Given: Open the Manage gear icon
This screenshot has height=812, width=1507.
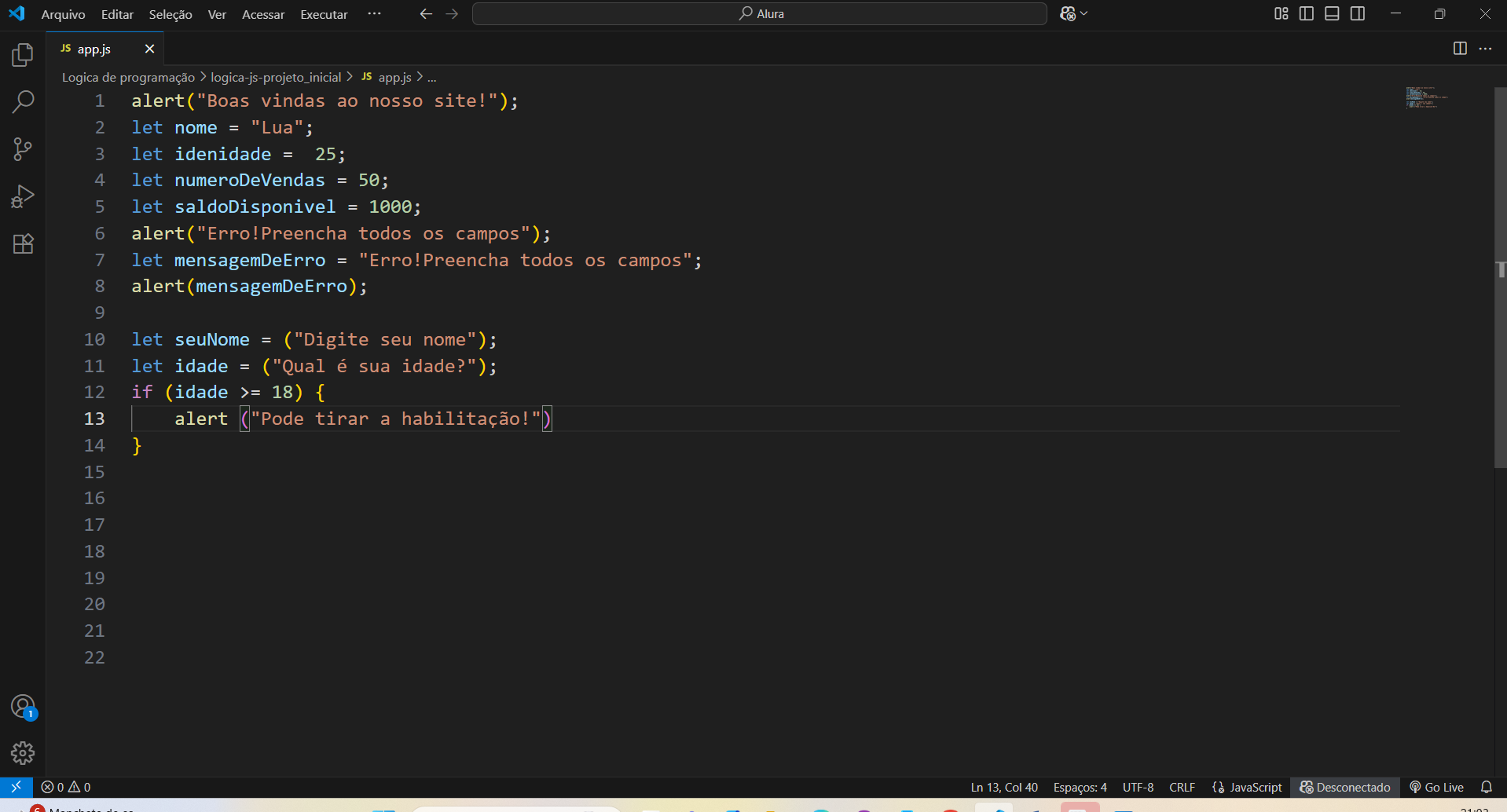Looking at the screenshot, I should [23, 753].
